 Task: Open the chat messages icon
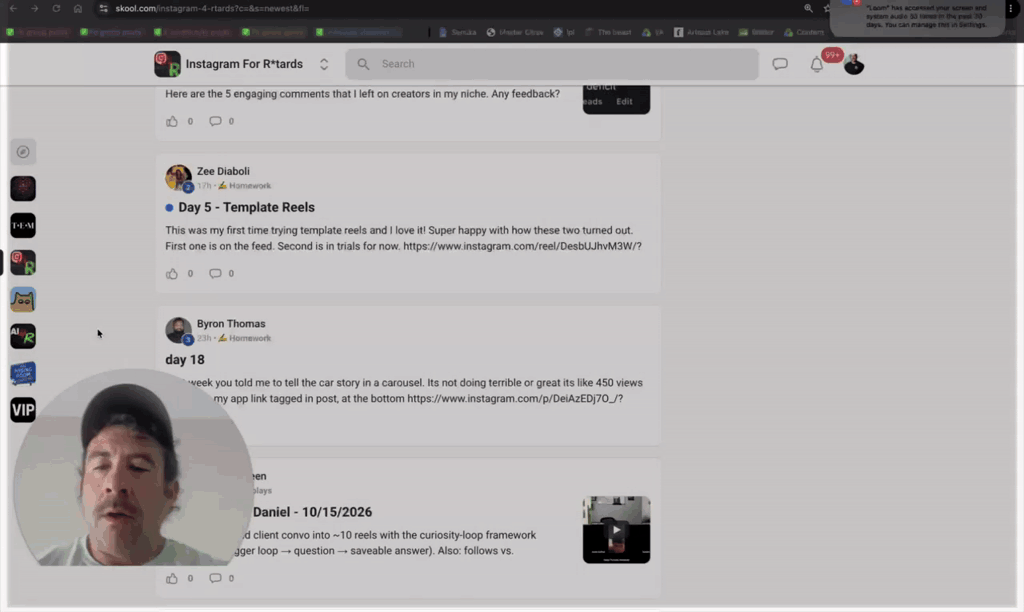tap(780, 64)
